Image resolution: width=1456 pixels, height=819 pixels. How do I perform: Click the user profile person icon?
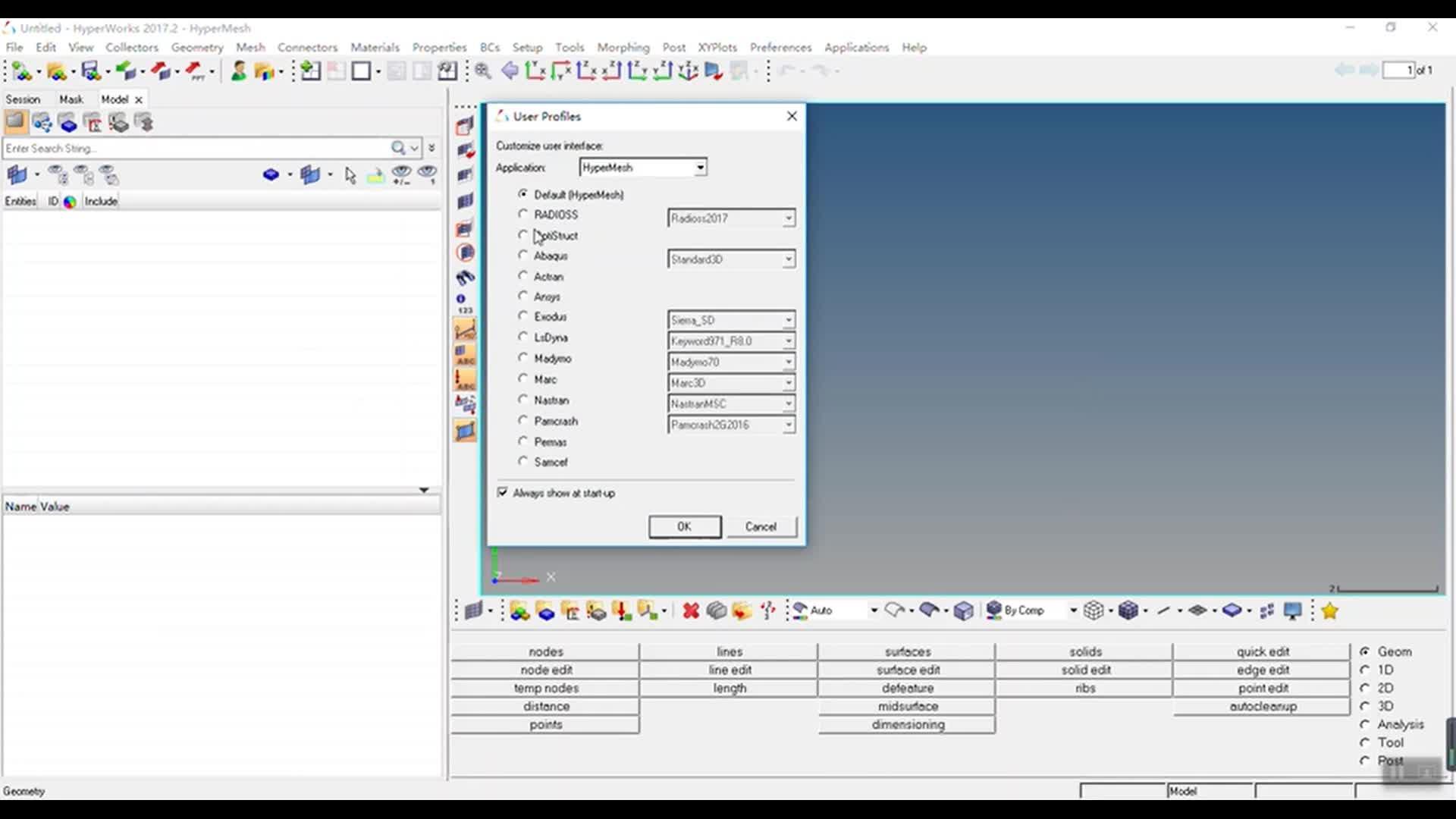pos(238,71)
